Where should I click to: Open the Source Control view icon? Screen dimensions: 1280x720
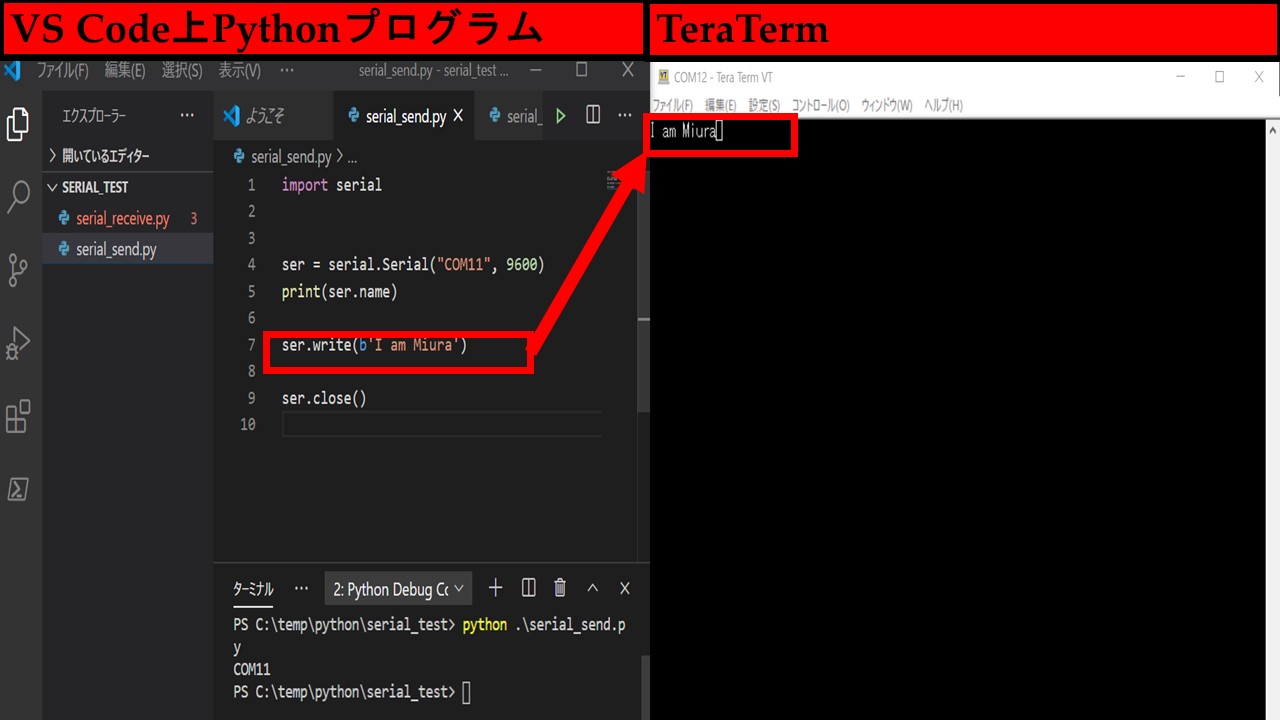18,270
